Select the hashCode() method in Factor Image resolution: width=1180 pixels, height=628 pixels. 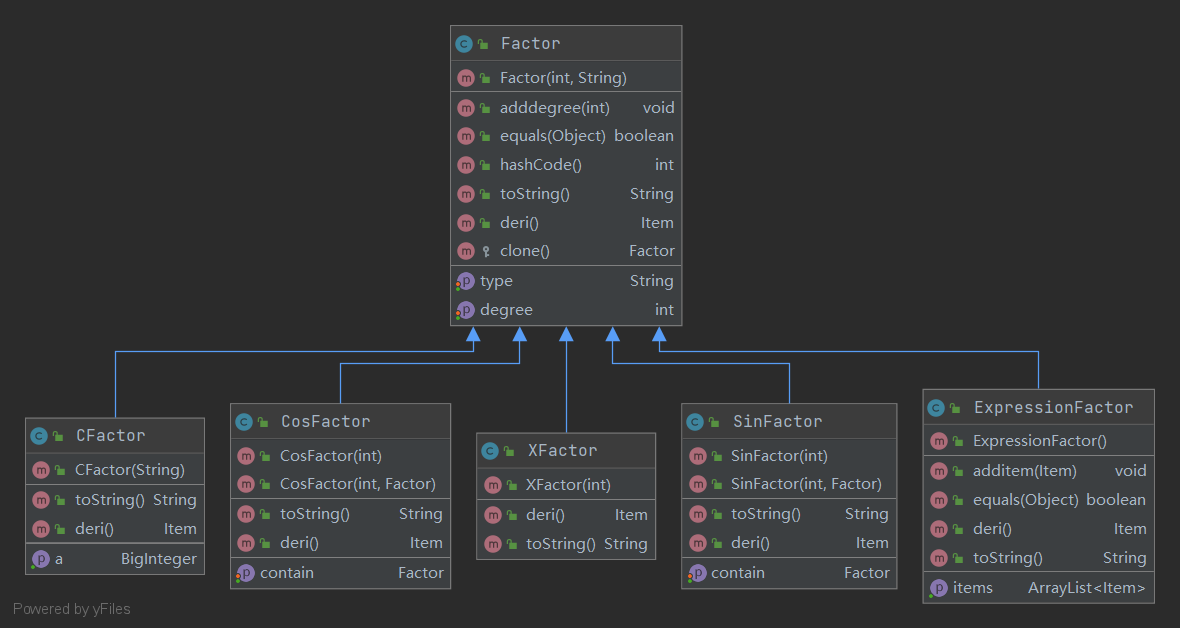(x=540, y=165)
